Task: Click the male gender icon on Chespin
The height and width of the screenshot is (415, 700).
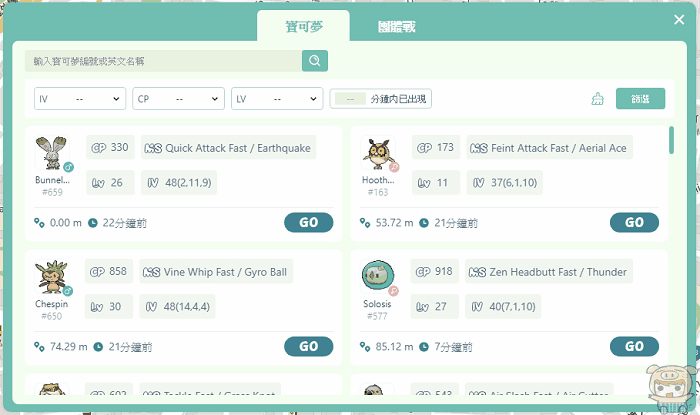Action: tap(68, 291)
